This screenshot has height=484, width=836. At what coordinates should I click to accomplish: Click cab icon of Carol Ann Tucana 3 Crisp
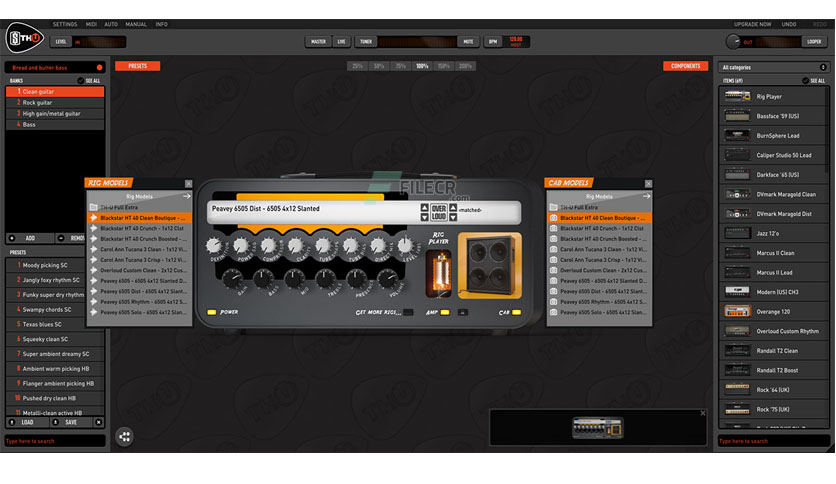pyautogui.click(x=553, y=260)
